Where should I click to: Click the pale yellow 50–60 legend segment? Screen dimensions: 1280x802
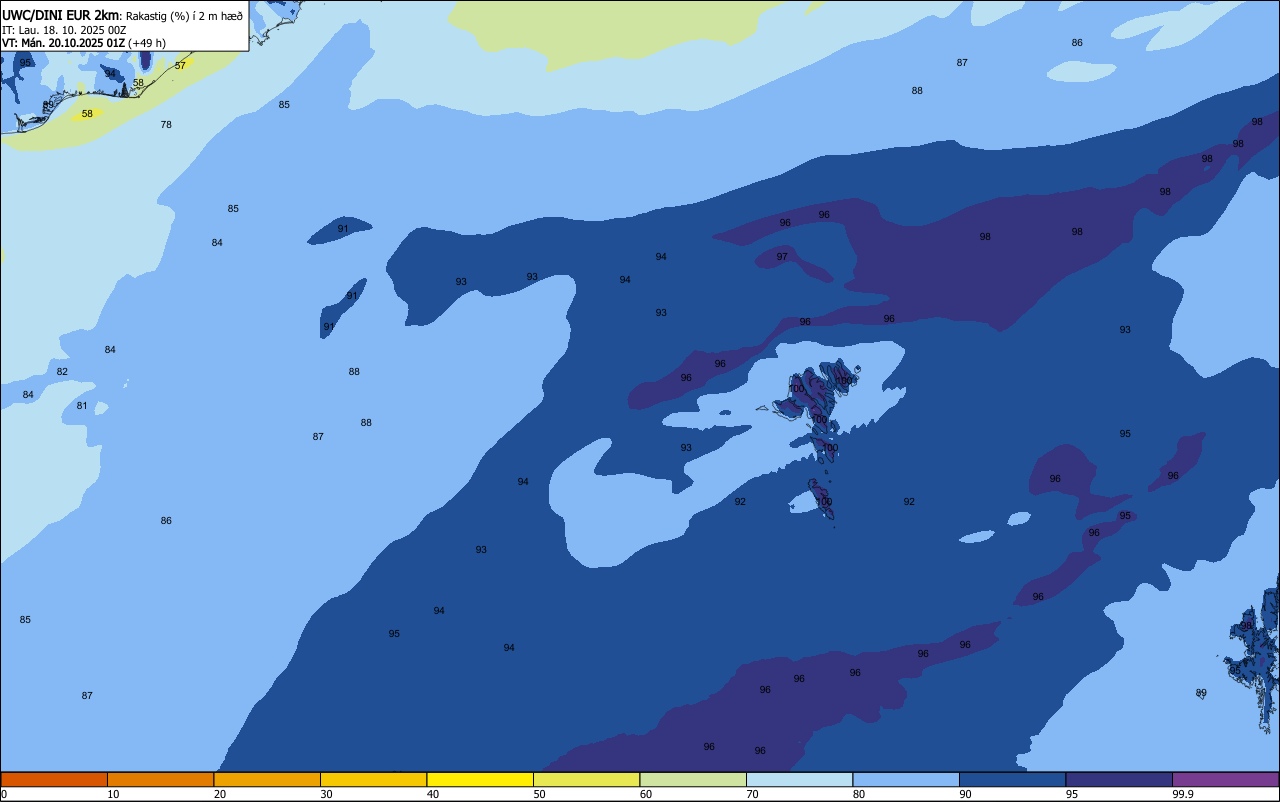(x=586, y=779)
